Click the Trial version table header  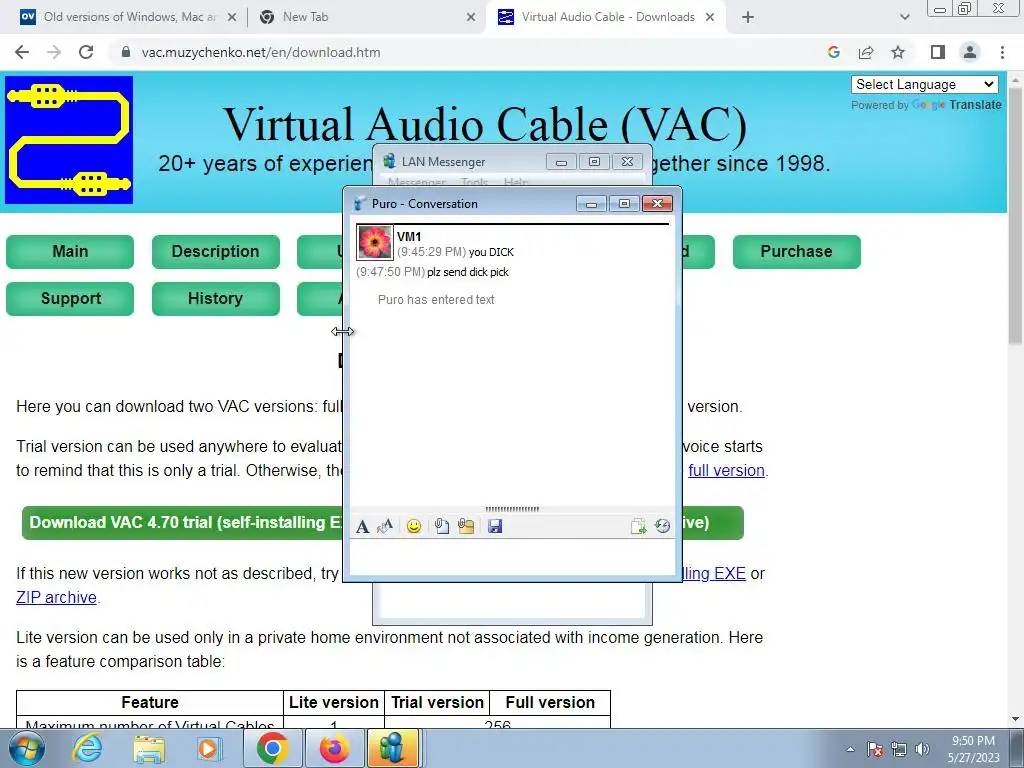click(x=437, y=702)
